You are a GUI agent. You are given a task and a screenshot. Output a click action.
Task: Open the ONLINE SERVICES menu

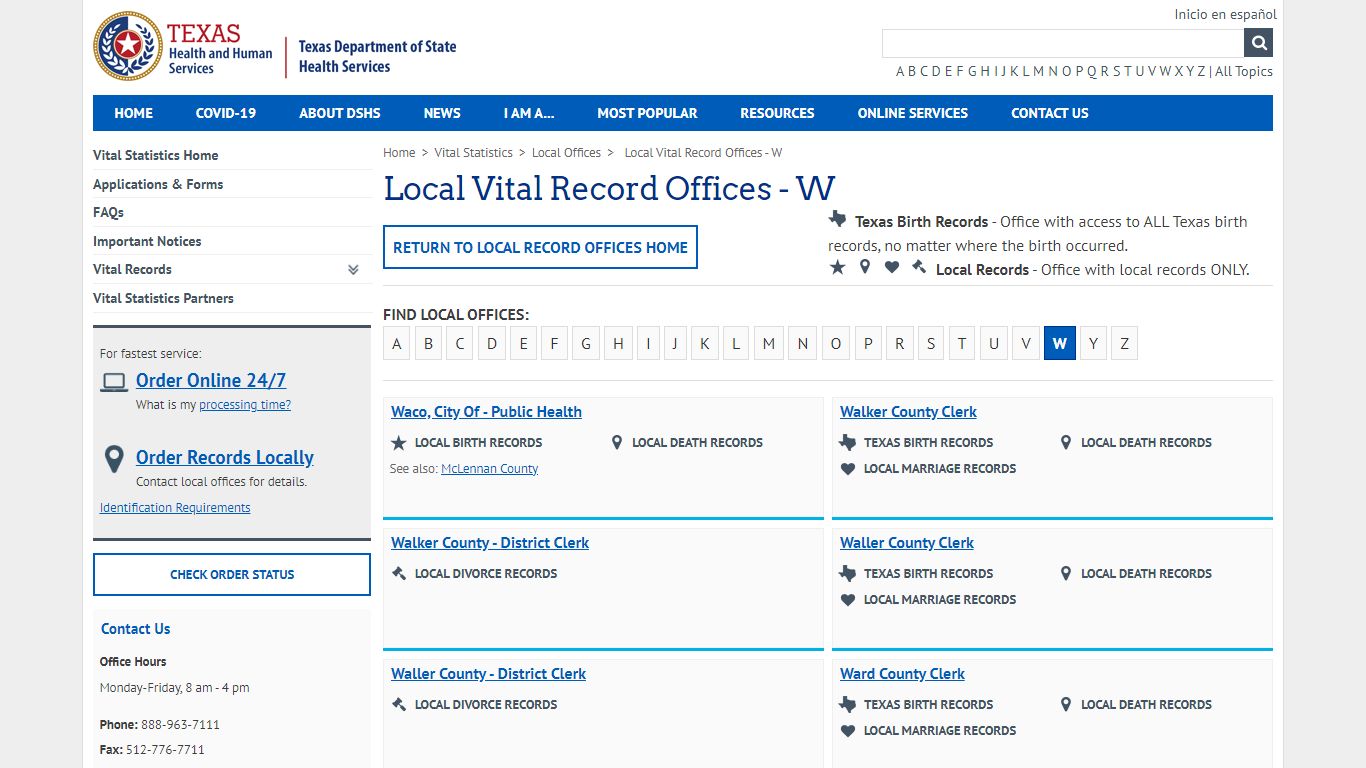click(x=913, y=113)
